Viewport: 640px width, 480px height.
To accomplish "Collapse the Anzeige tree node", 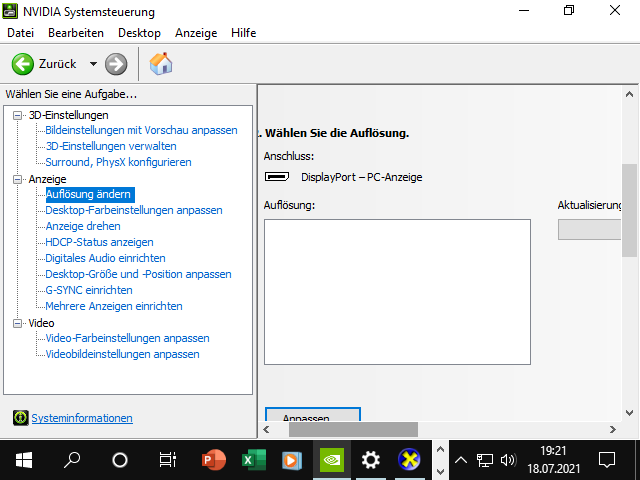I will pyautogui.click(x=17, y=180).
